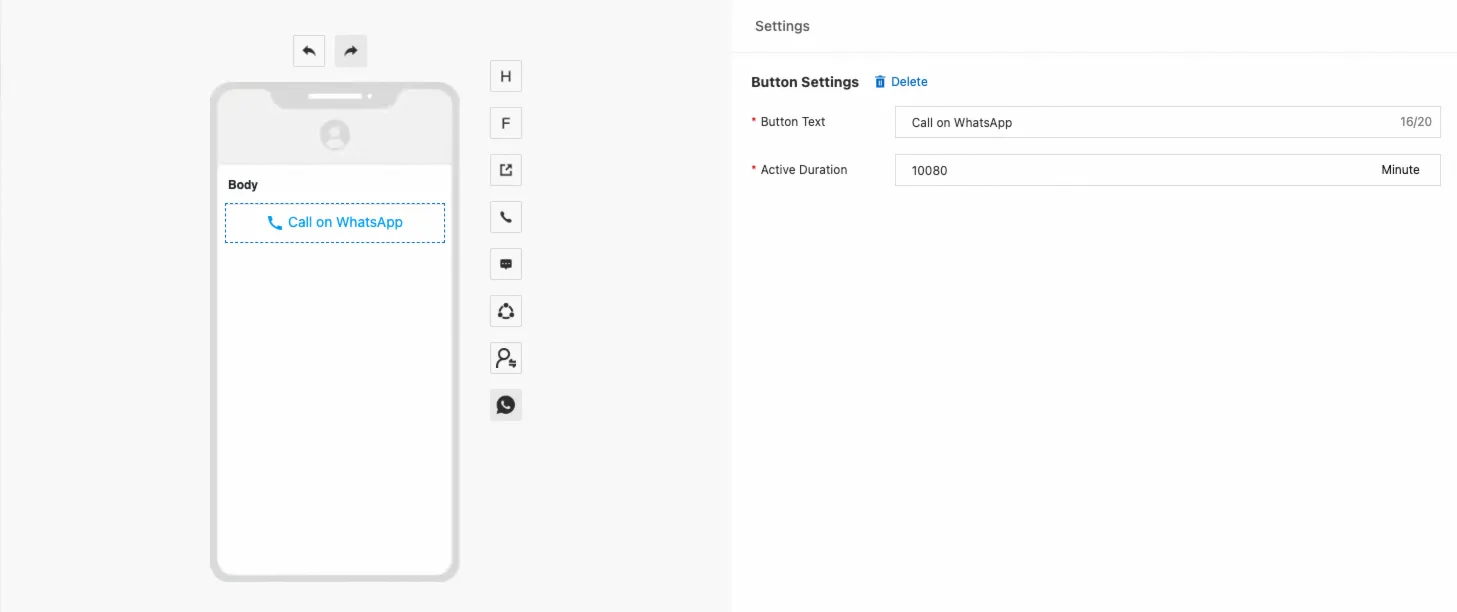
Task: Click the redo arrow button
Action: 351,51
